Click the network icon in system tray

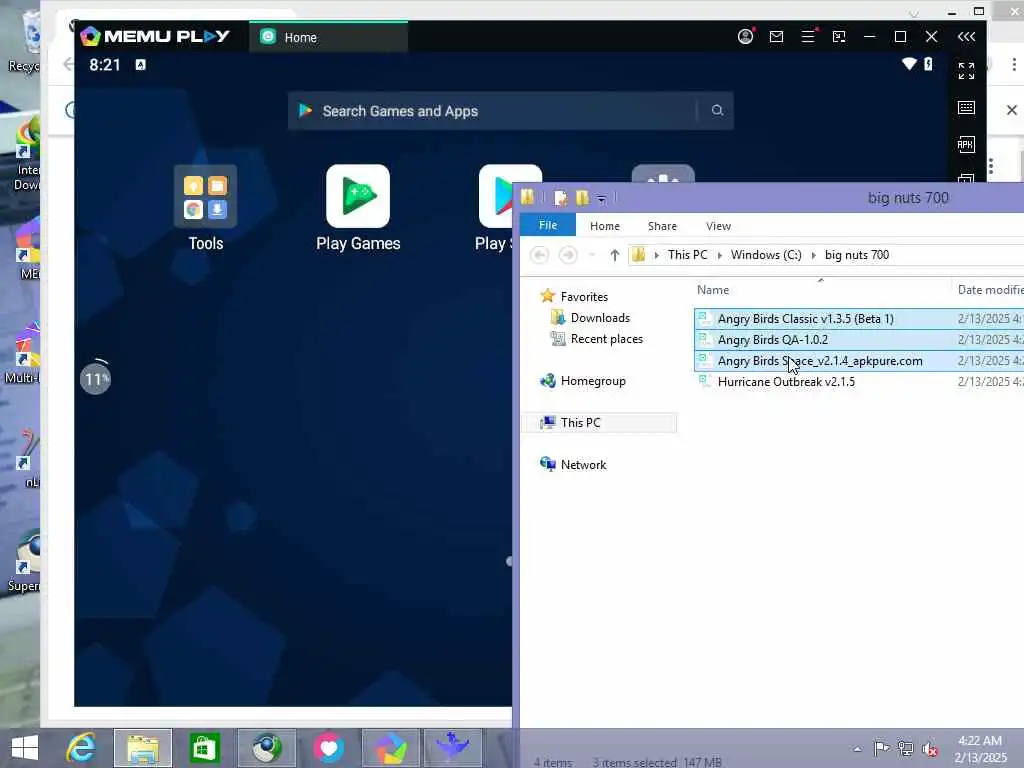point(905,748)
